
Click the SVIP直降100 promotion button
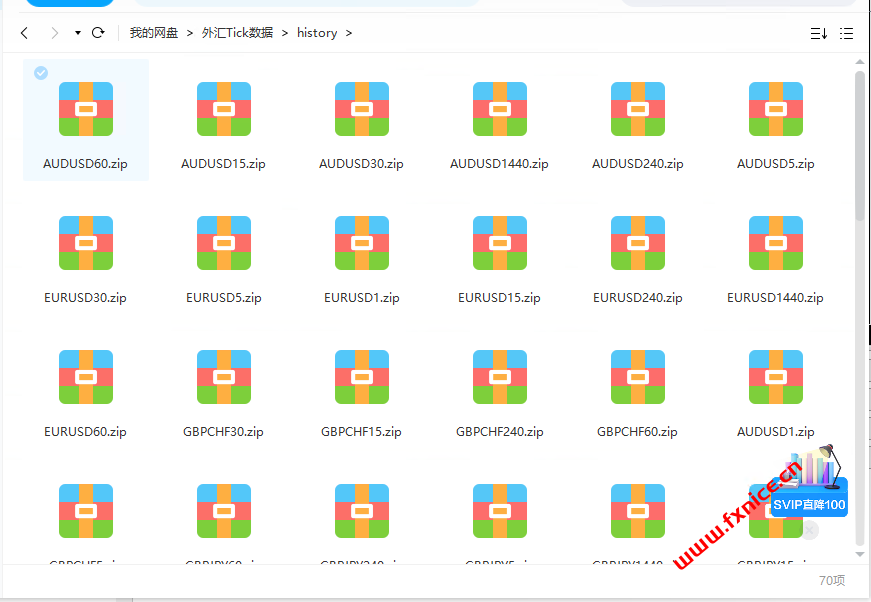[x=809, y=505]
